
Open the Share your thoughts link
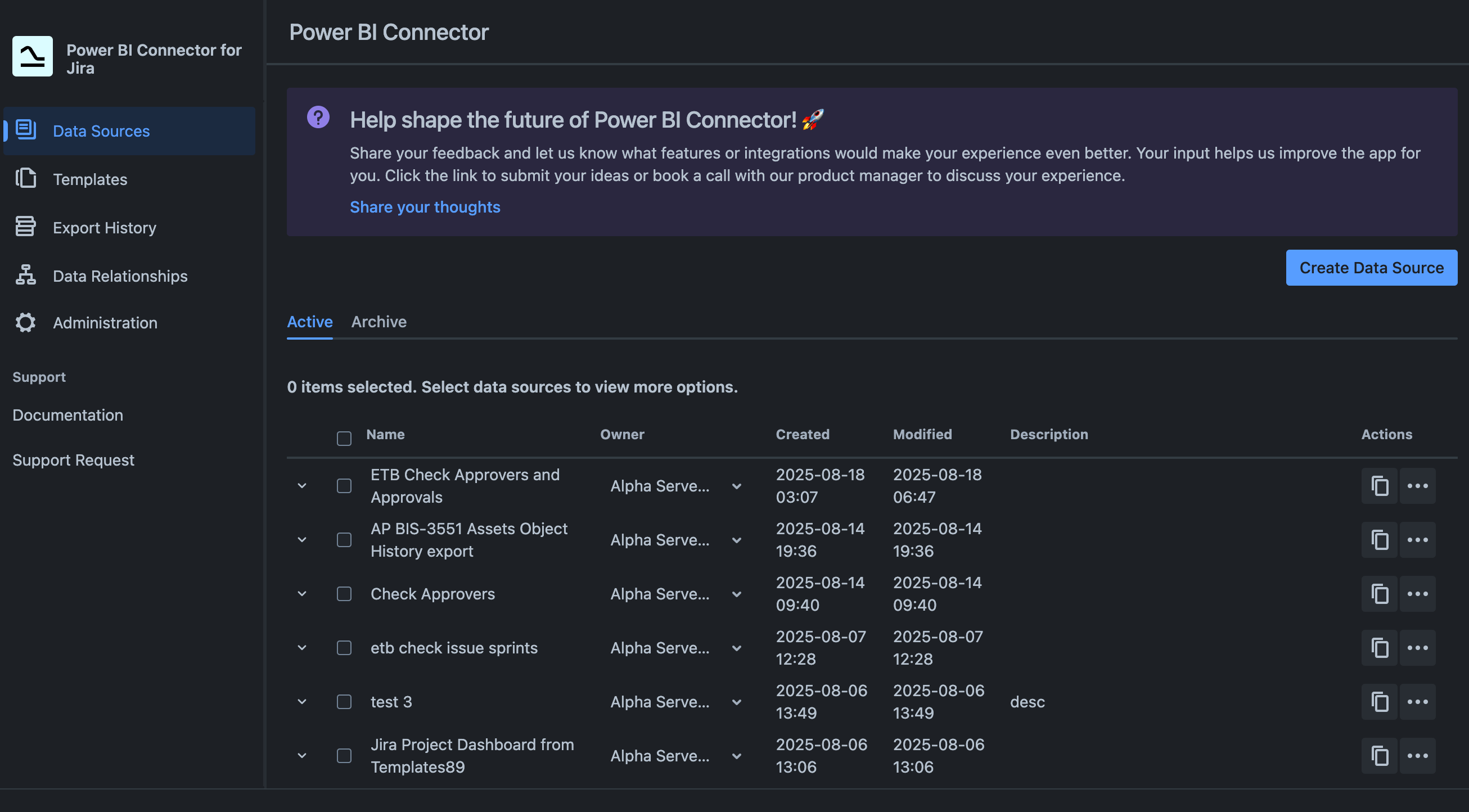[425, 206]
